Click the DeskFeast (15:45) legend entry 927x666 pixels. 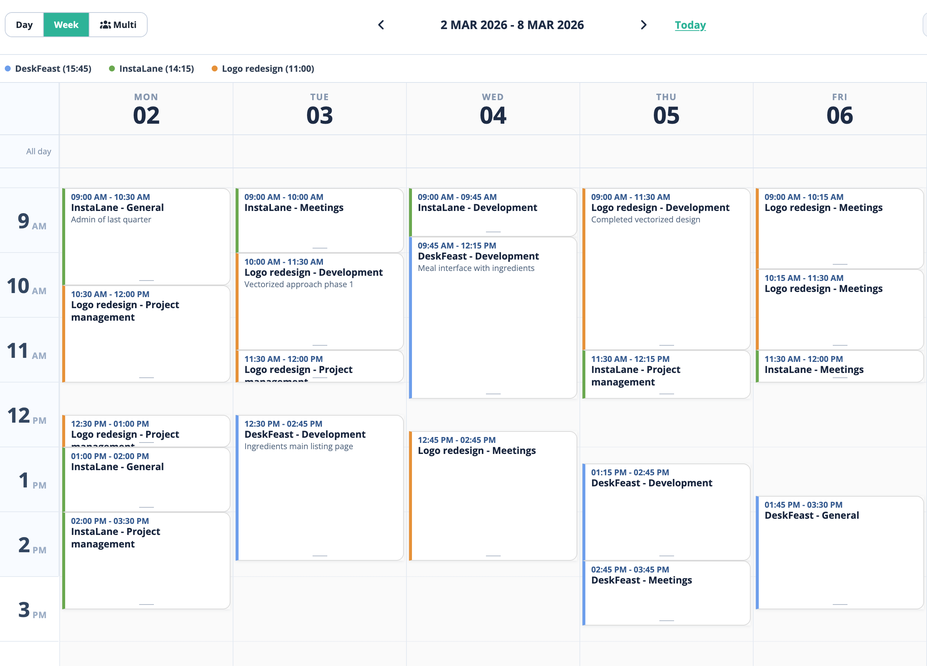tap(48, 69)
